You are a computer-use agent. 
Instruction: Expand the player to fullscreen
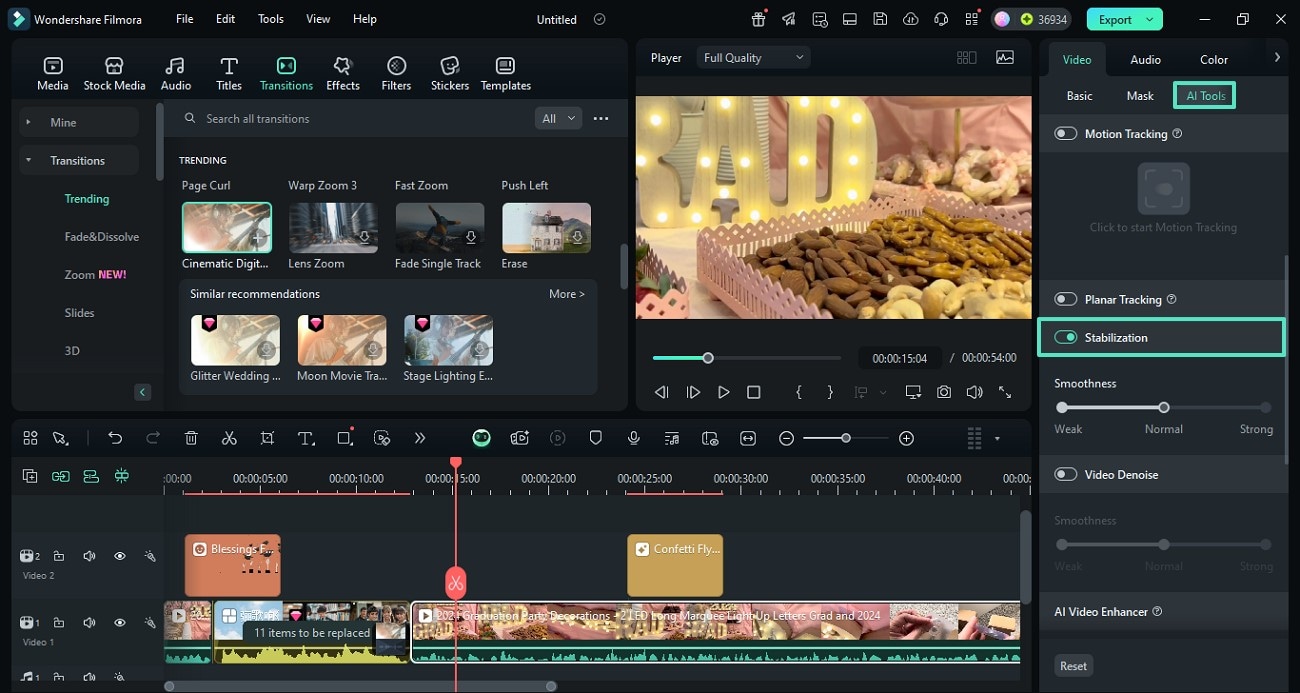pyautogui.click(x=1005, y=392)
